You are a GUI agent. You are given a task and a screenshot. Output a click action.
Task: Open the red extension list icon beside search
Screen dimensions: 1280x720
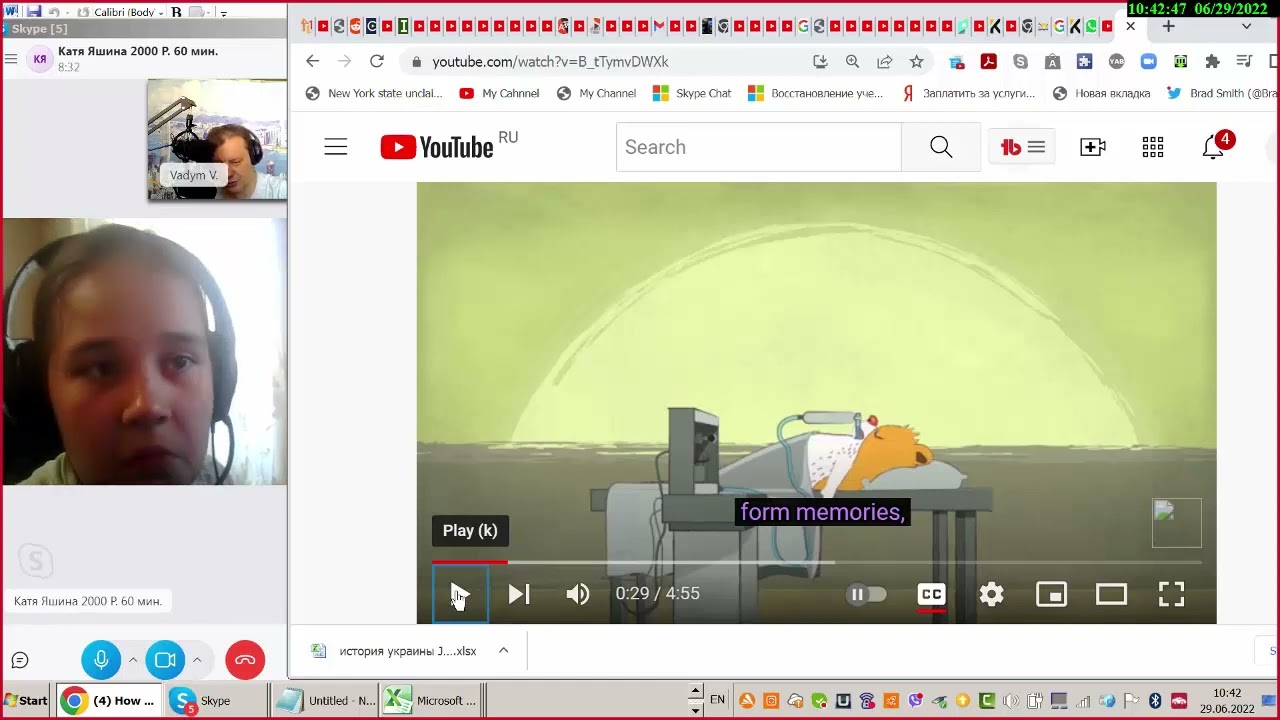[x=1022, y=147]
